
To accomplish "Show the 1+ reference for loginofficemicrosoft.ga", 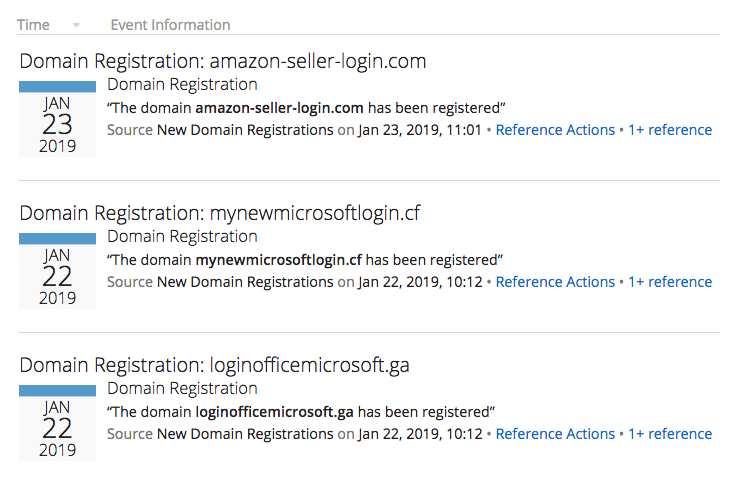I will tap(669, 434).
